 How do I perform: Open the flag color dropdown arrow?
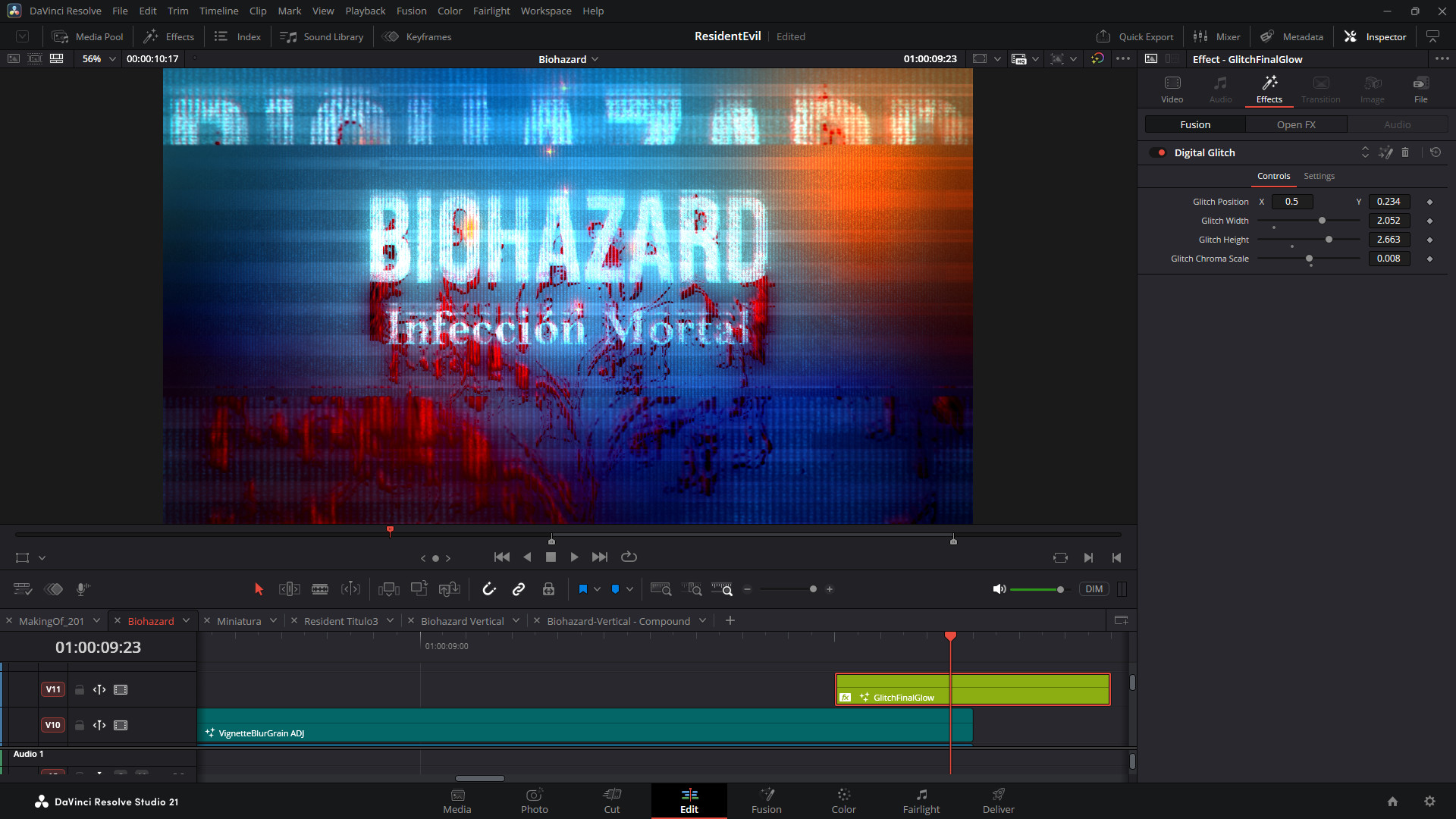[598, 589]
